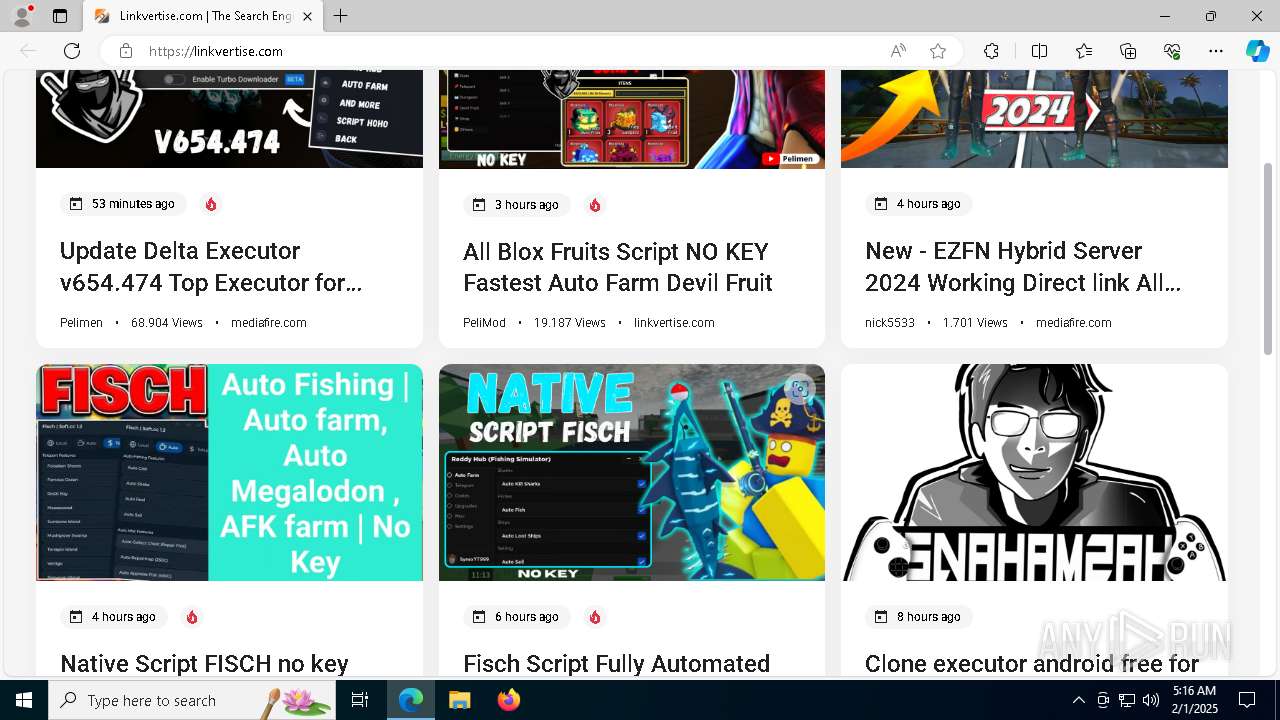Click author name PeliMod

tap(484, 323)
